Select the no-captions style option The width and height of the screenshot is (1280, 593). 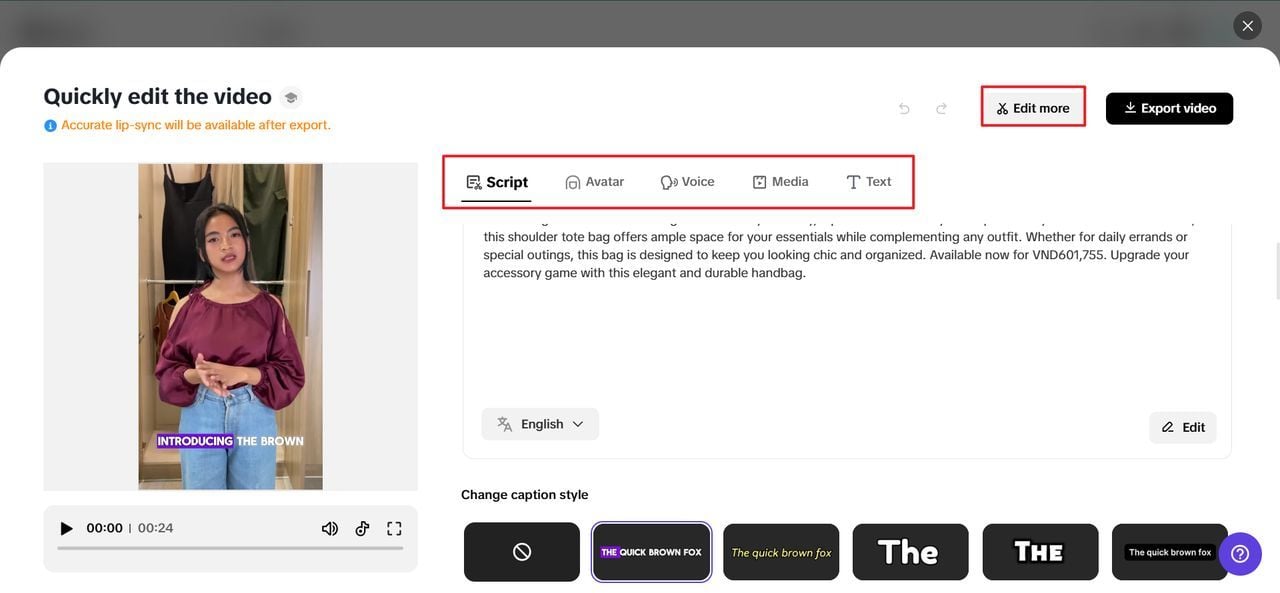tap(521, 551)
